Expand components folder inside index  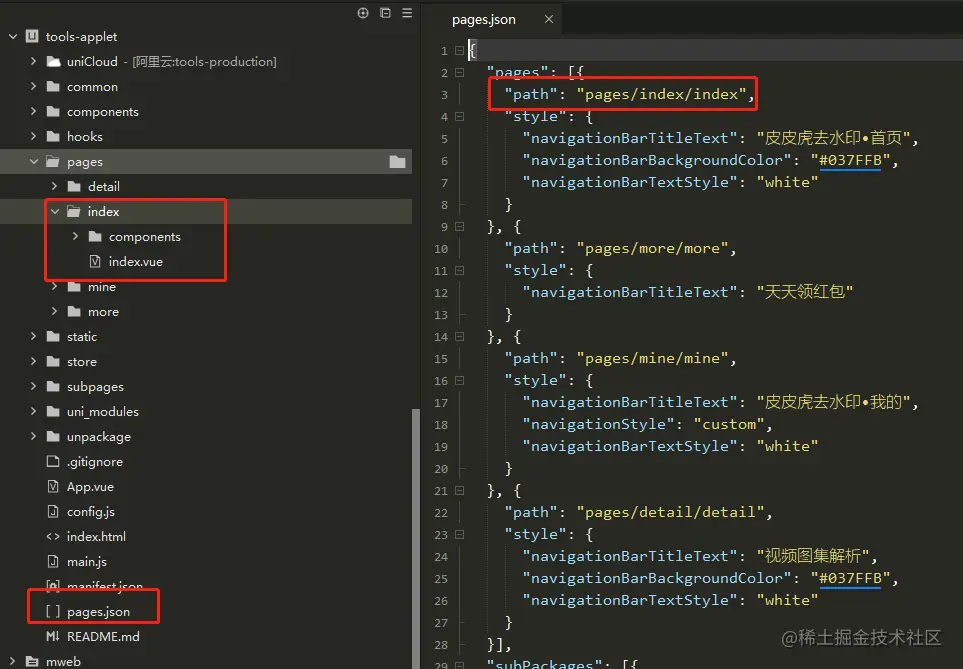(75, 237)
